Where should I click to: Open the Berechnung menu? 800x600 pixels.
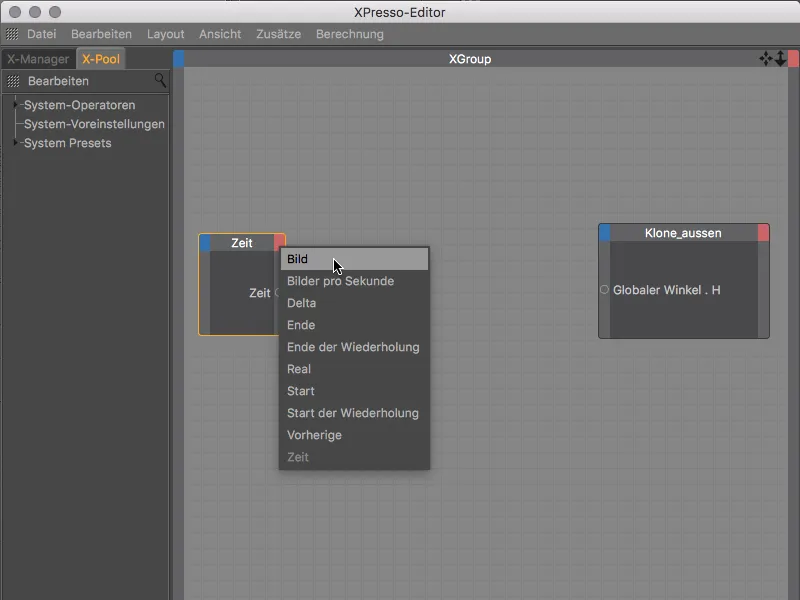pos(349,34)
